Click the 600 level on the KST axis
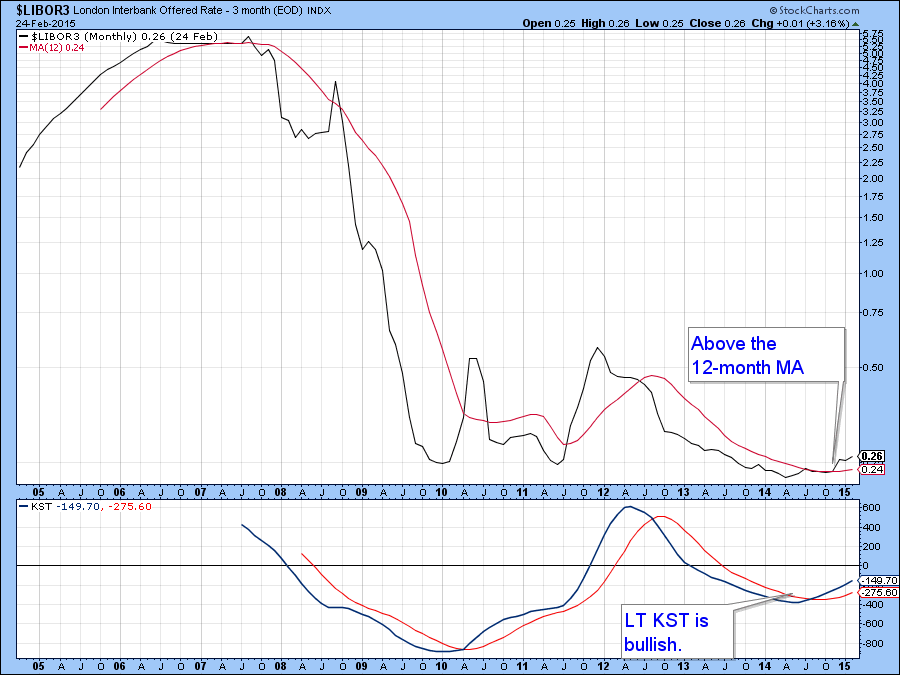 [870, 508]
